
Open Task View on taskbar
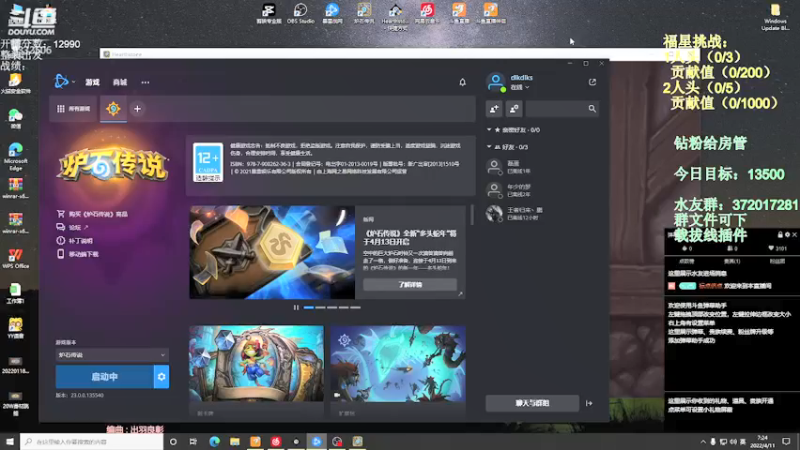point(193,441)
